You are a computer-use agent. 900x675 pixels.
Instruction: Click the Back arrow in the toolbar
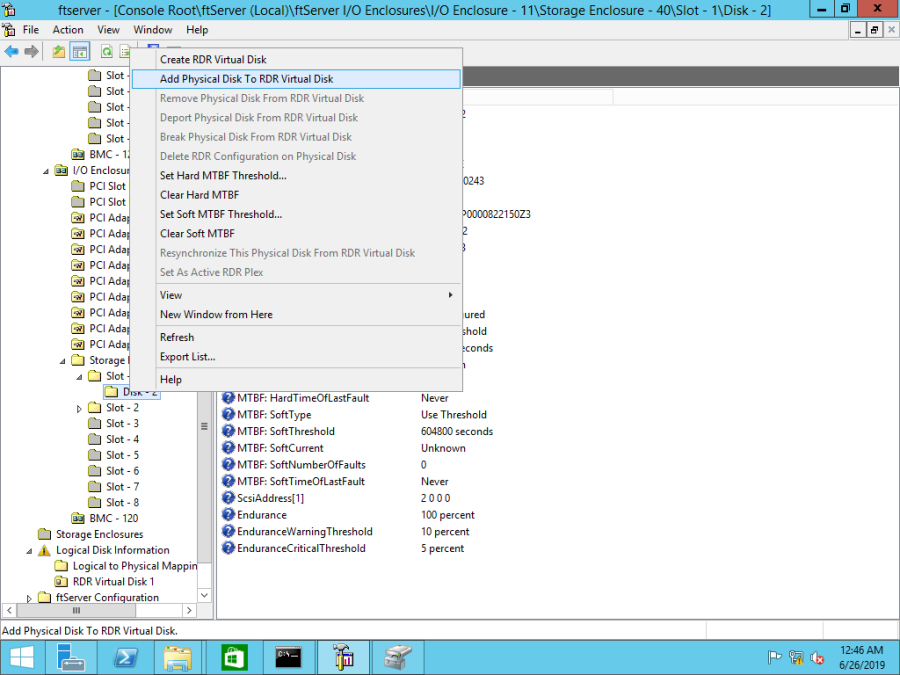click(11, 52)
